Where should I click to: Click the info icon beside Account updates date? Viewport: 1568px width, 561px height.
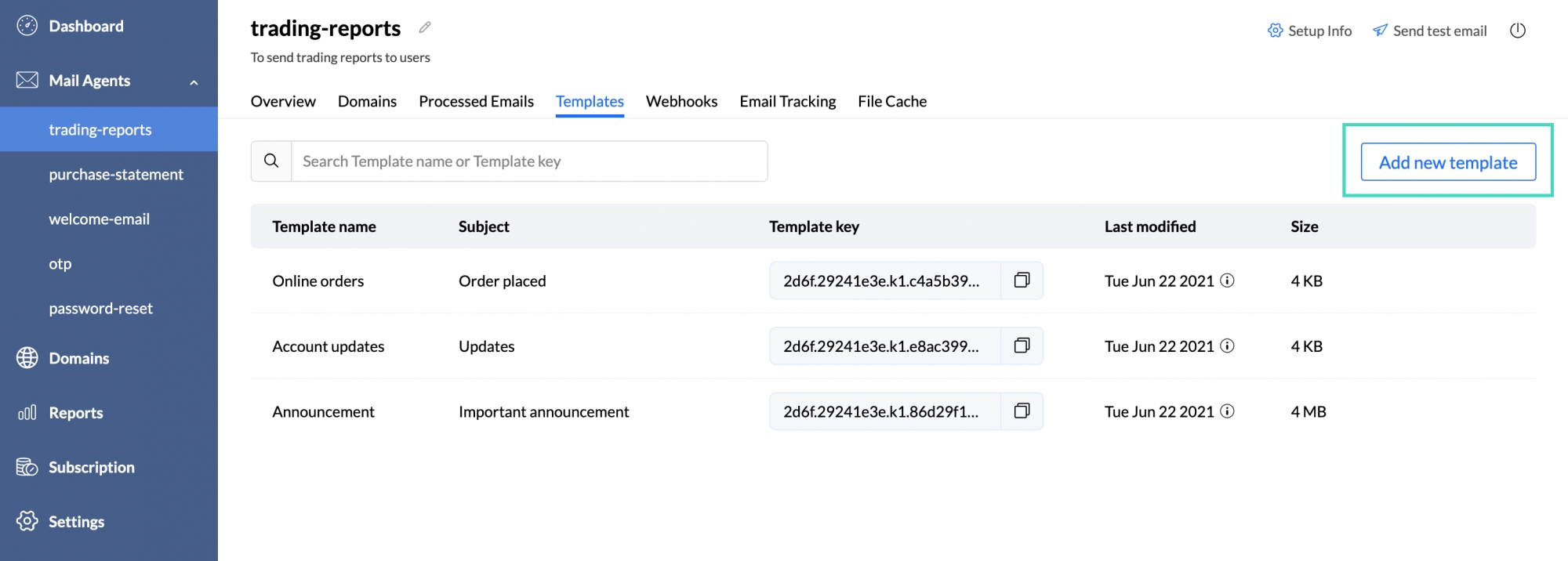coord(1227,346)
